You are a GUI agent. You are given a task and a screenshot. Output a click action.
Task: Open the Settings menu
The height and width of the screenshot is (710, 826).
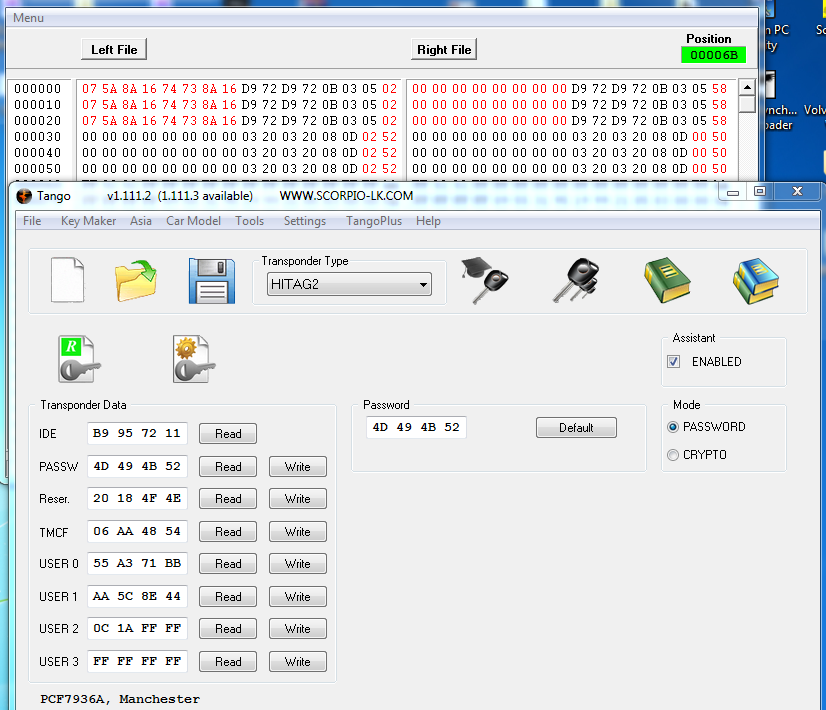[305, 221]
